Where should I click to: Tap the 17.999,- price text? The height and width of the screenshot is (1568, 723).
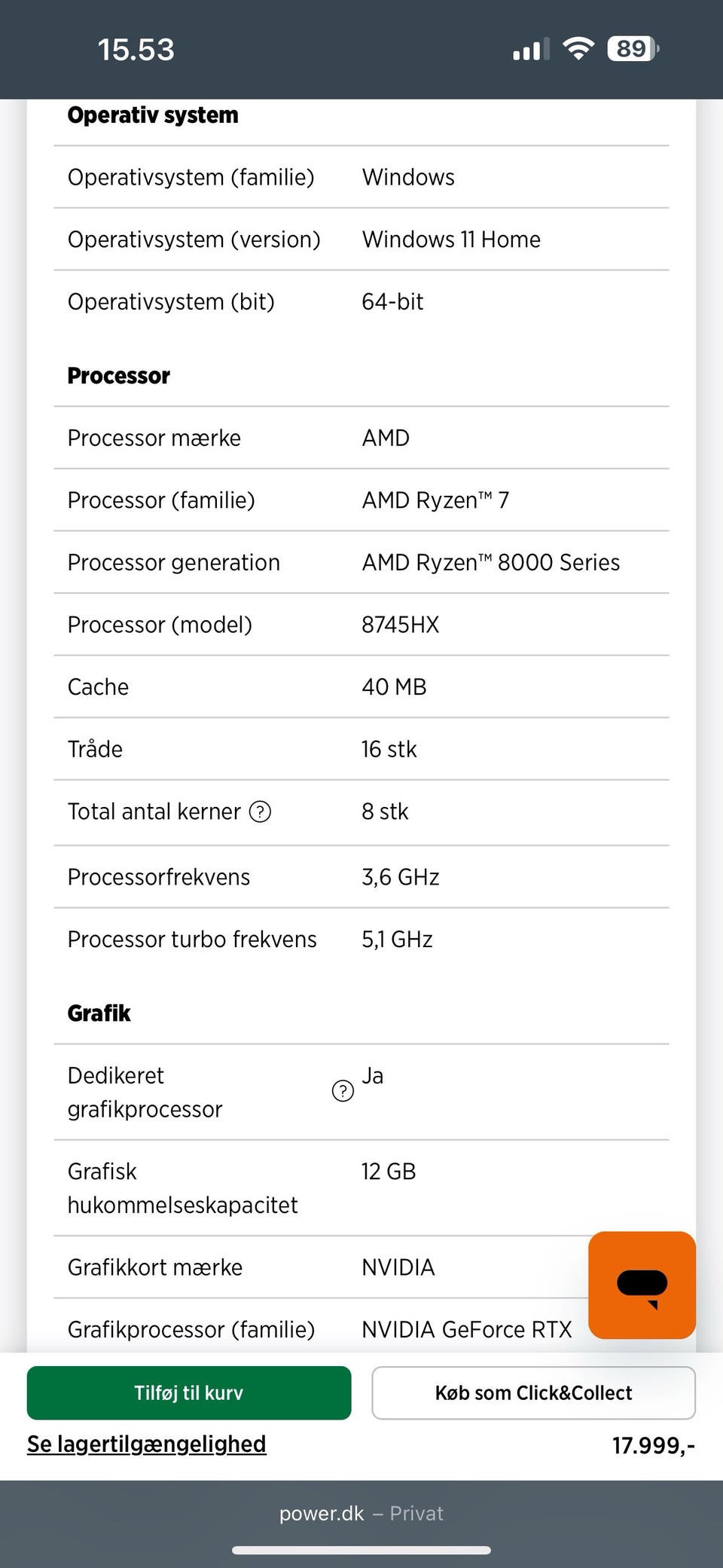click(x=653, y=1445)
